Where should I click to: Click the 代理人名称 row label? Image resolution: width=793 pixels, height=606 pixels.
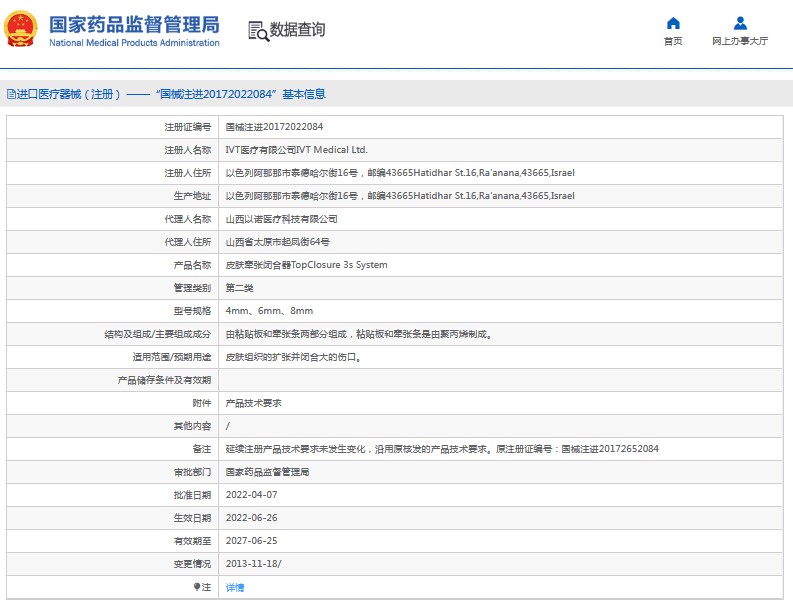click(x=188, y=219)
